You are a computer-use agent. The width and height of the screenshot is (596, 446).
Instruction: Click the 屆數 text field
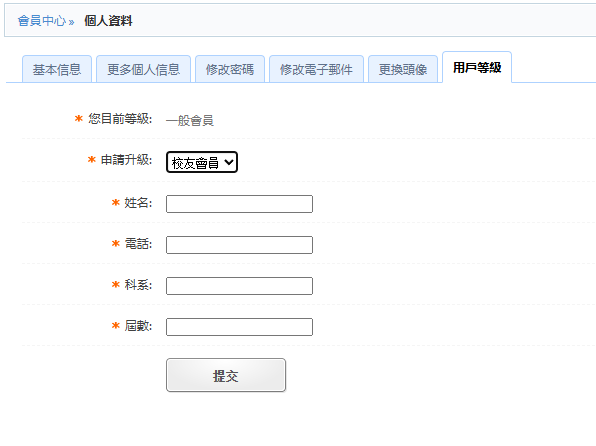[239, 327]
